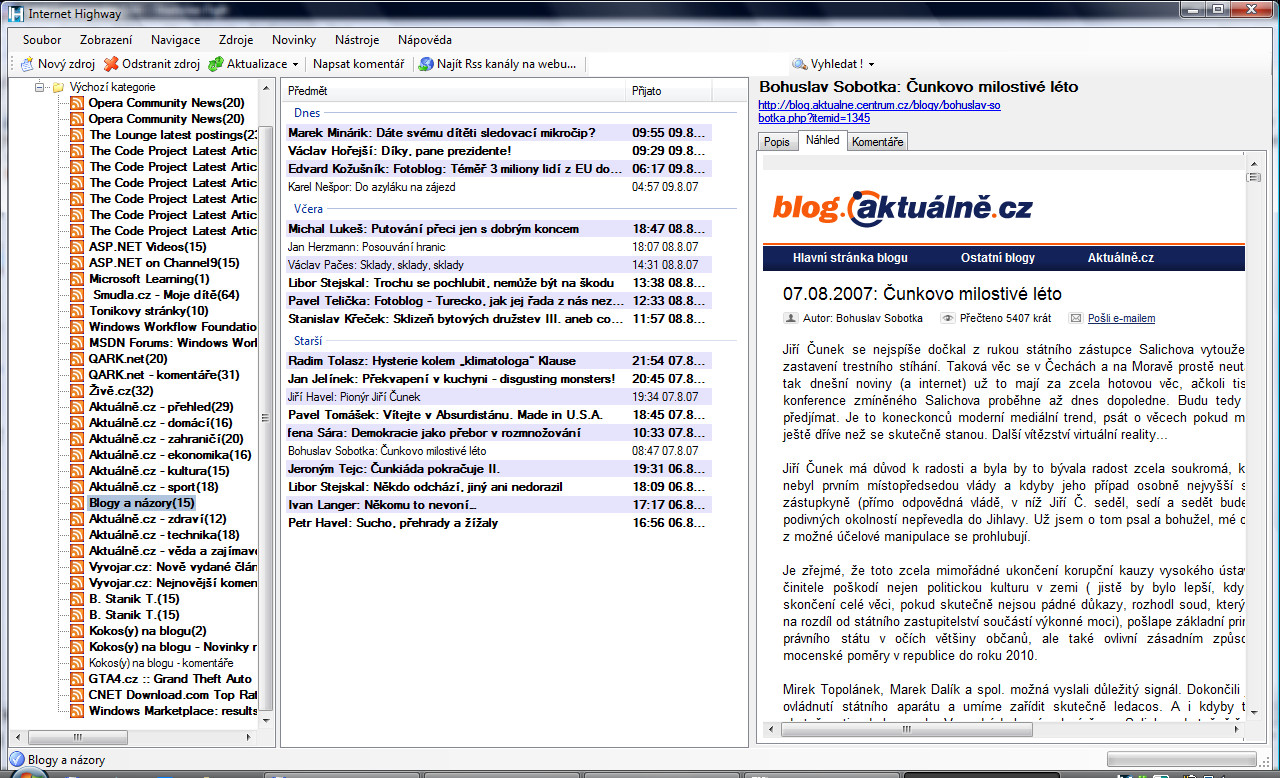The width and height of the screenshot is (1280, 778).
Task: Switch to the Komentáře tab
Action: tap(878, 142)
